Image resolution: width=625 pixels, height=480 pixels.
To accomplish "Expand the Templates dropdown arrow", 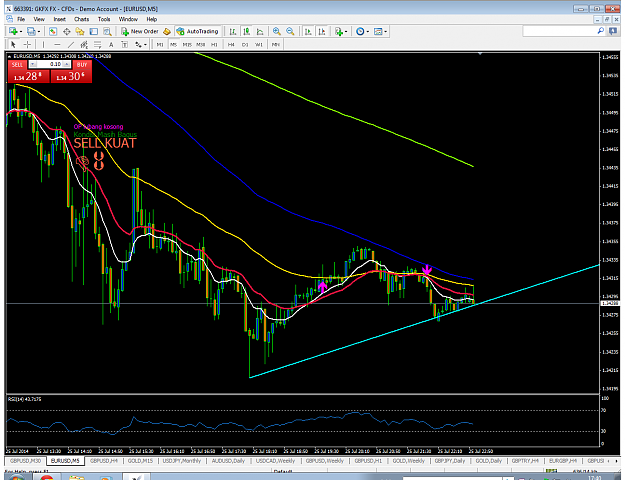I will point(385,32).
